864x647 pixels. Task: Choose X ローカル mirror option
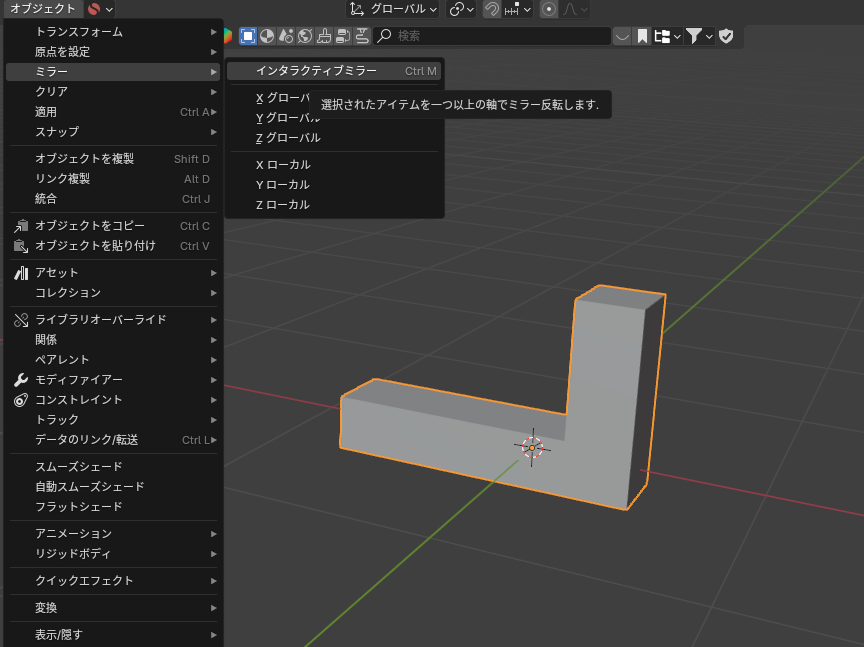point(283,165)
